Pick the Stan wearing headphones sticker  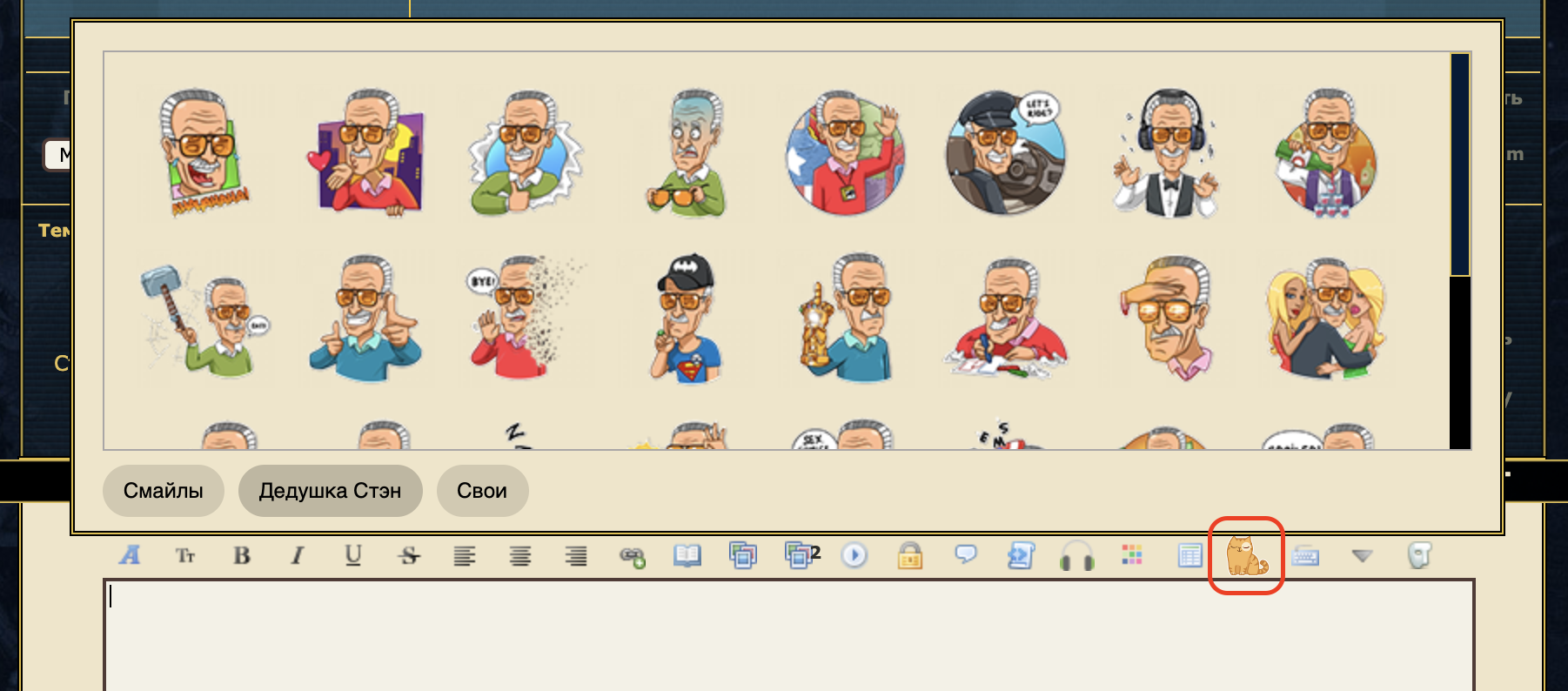pyautogui.click(x=1166, y=152)
